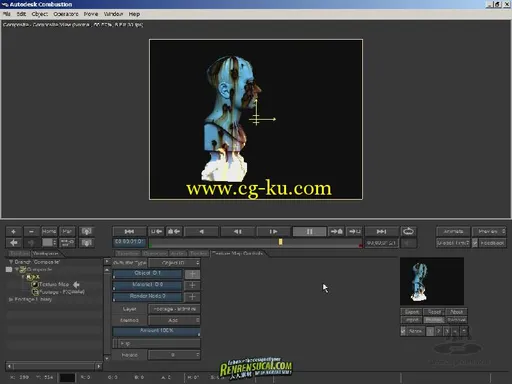Go to the last frame
Image resolution: width=512 pixels, height=384 pixels.
tap(381, 231)
